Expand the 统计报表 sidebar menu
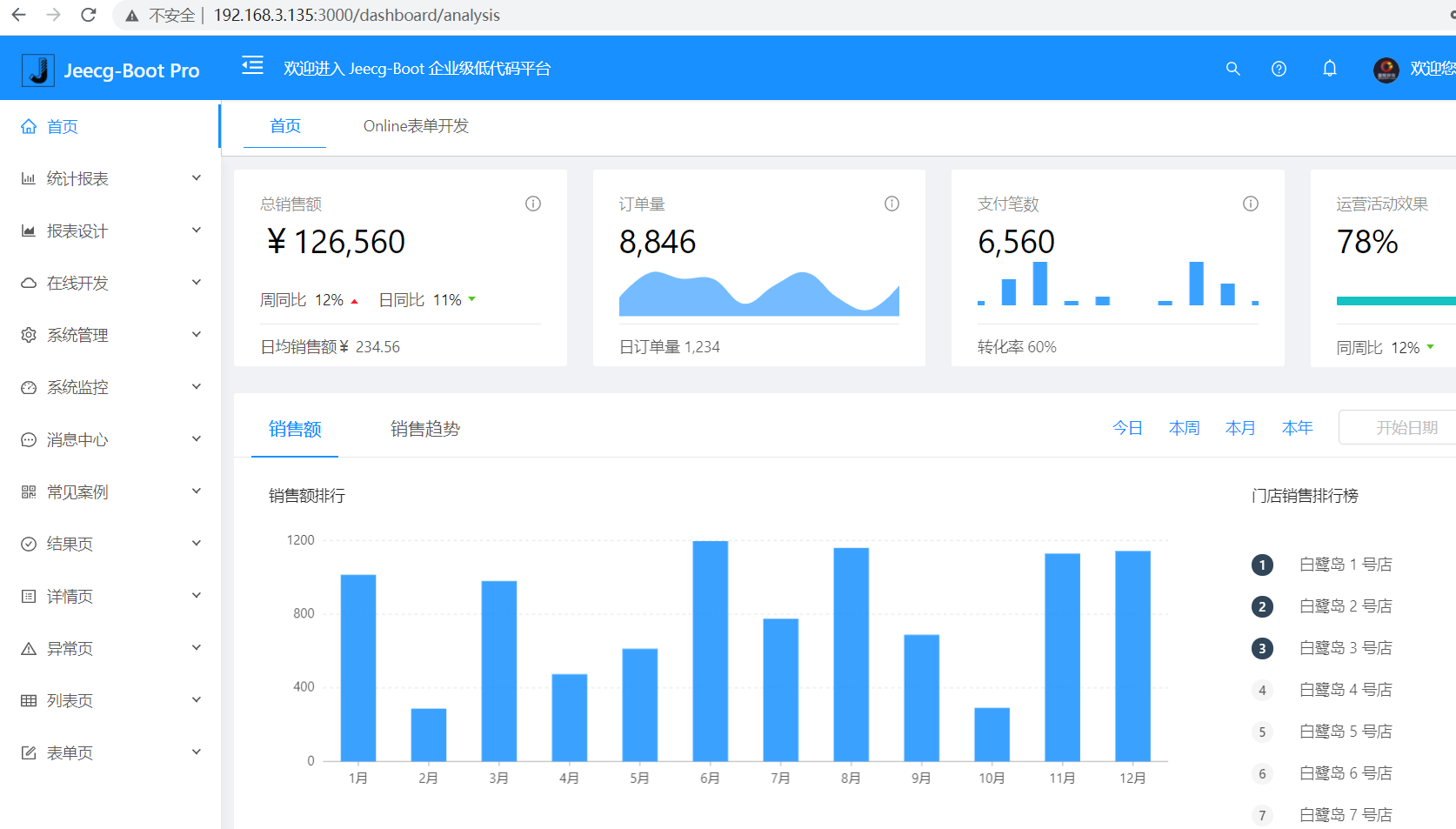The height and width of the screenshot is (829, 1456). click(x=110, y=178)
